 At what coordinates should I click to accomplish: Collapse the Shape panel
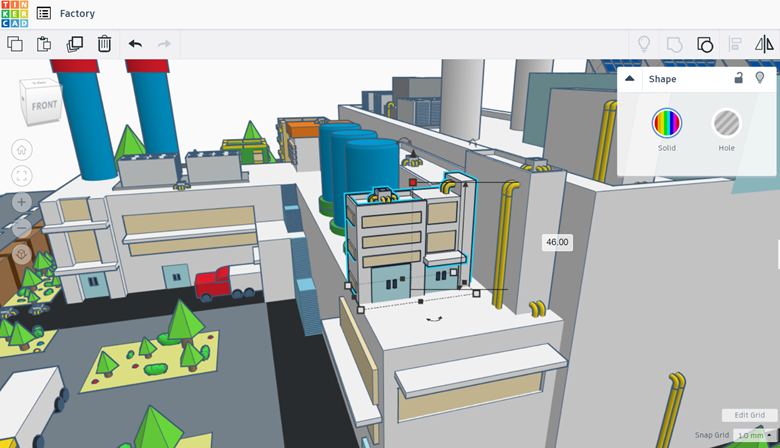tap(629, 79)
